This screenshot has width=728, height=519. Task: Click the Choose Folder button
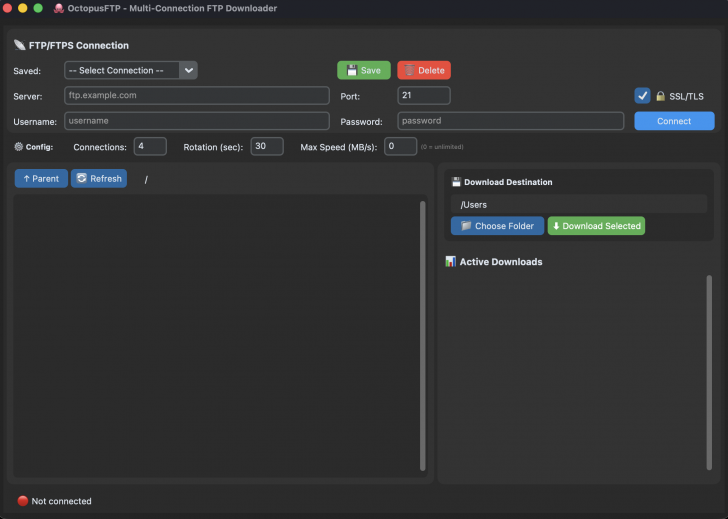coord(497,226)
